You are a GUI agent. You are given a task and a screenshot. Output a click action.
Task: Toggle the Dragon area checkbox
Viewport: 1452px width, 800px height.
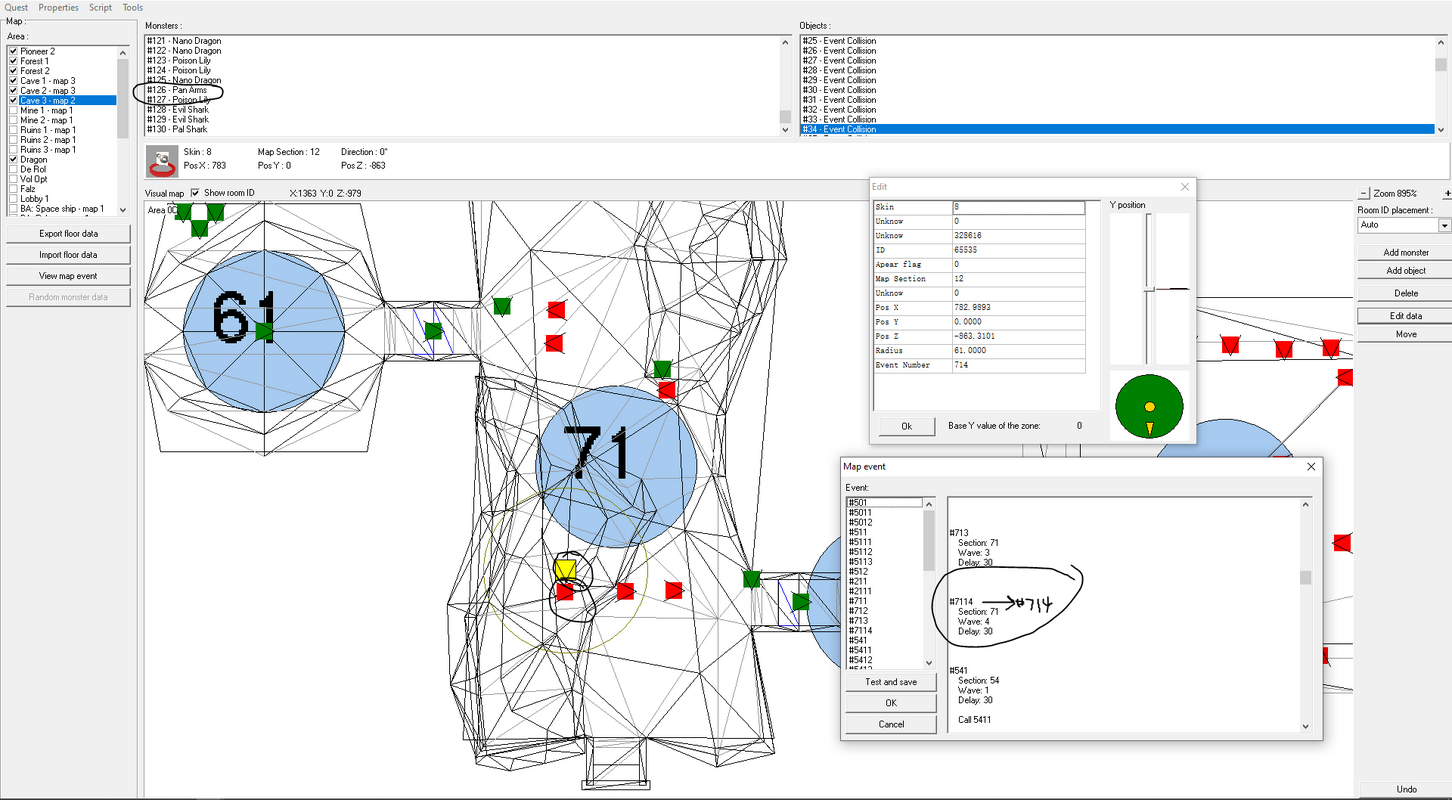[x=13, y=159]
